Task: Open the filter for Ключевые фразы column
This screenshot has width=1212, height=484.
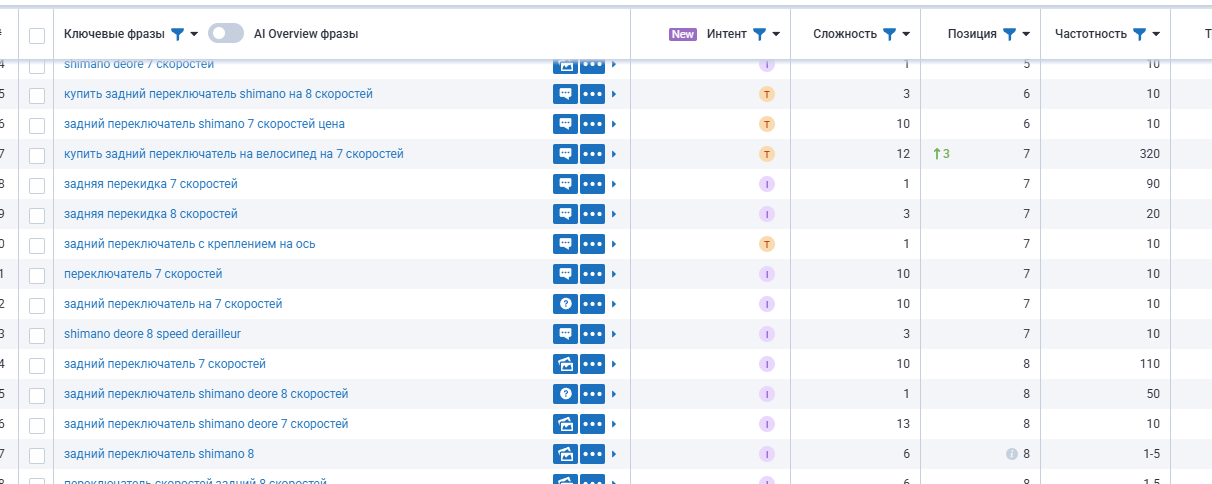Action: (177, 34)
